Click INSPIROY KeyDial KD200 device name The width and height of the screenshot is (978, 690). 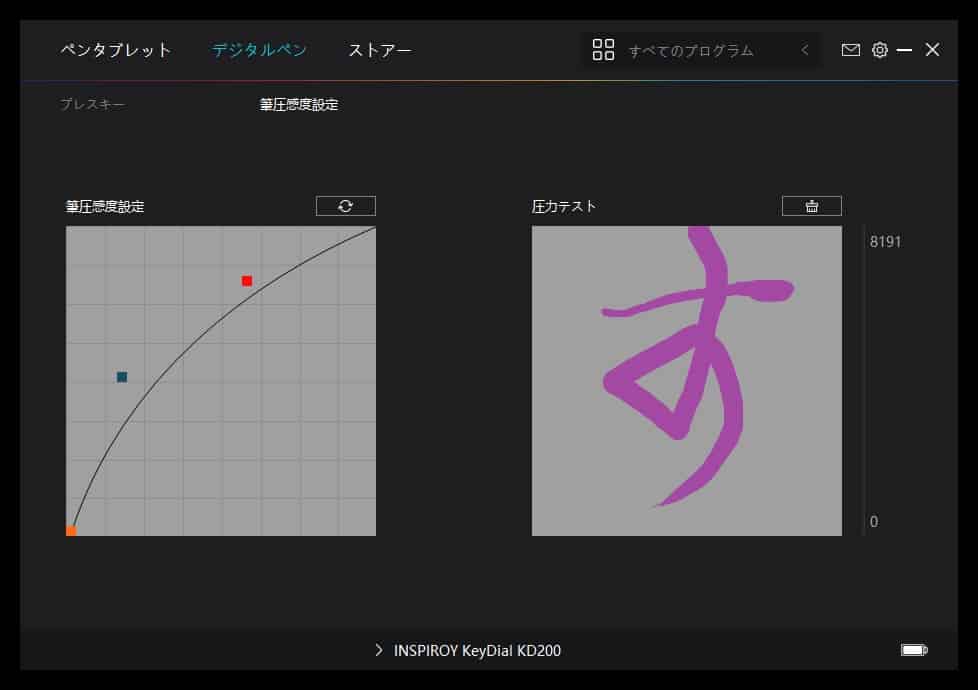pyautogui.click(x=477, y=651)
